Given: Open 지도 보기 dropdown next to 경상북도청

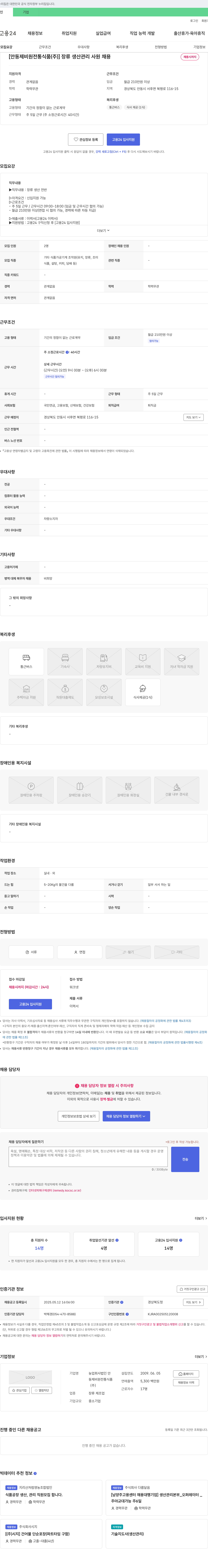Looking at the screenshot, I should click(193, 1302).
